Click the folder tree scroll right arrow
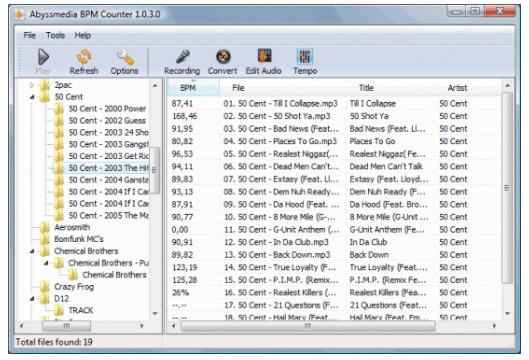Image resolution: width=529 pixels, height=360 pixels. point(142,326)
